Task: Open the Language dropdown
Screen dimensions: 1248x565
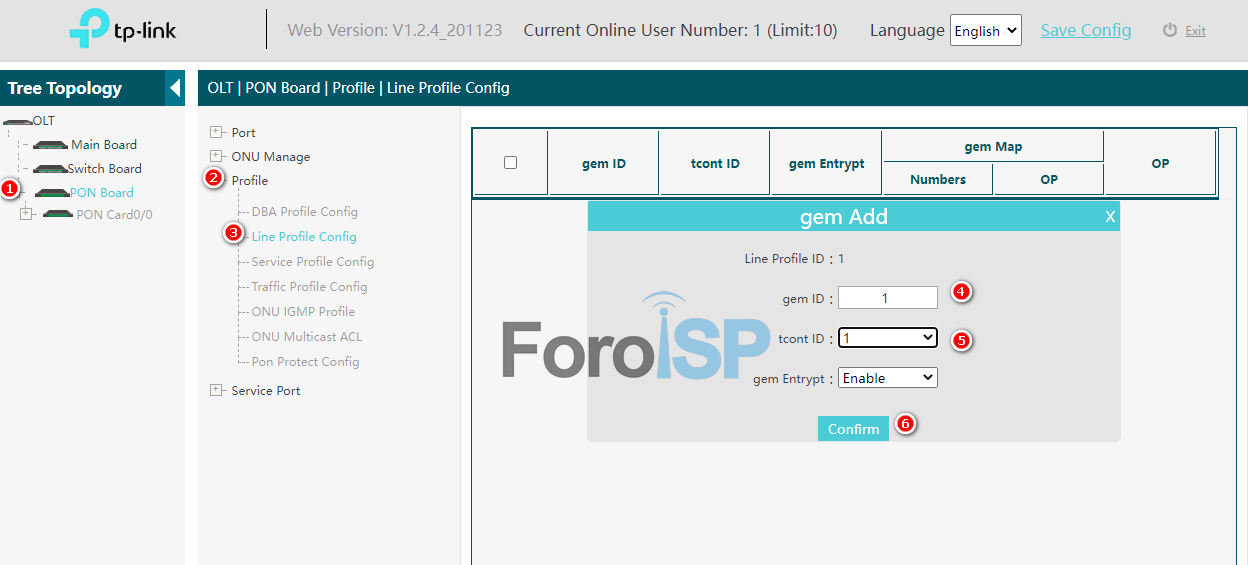Action: click(985, 31)
